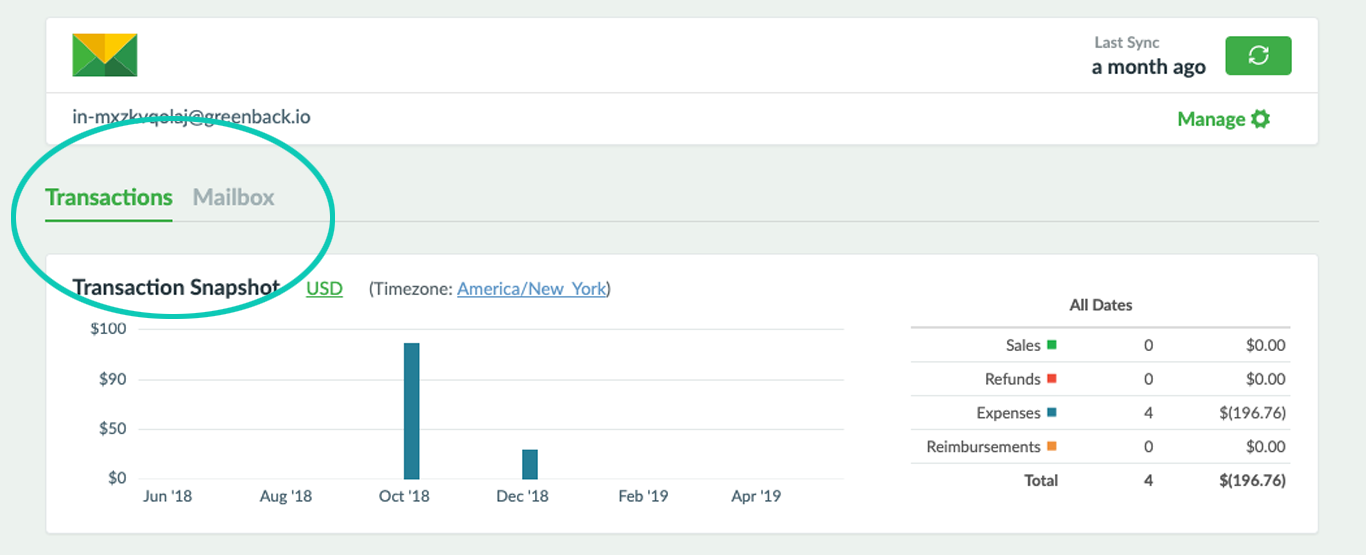Click the Last Sync 'a month ago' text
Viewport: 1366px width, 555px height.
pyautogui.click(x=1148, y=67)
